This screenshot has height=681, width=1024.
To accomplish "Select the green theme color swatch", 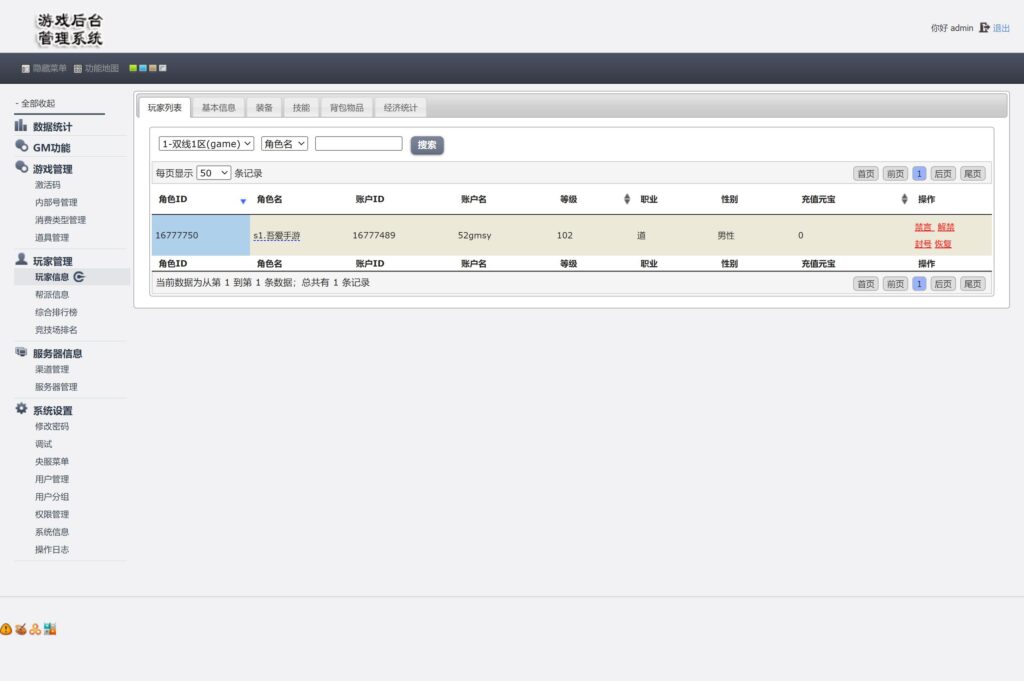I will 133,68.
